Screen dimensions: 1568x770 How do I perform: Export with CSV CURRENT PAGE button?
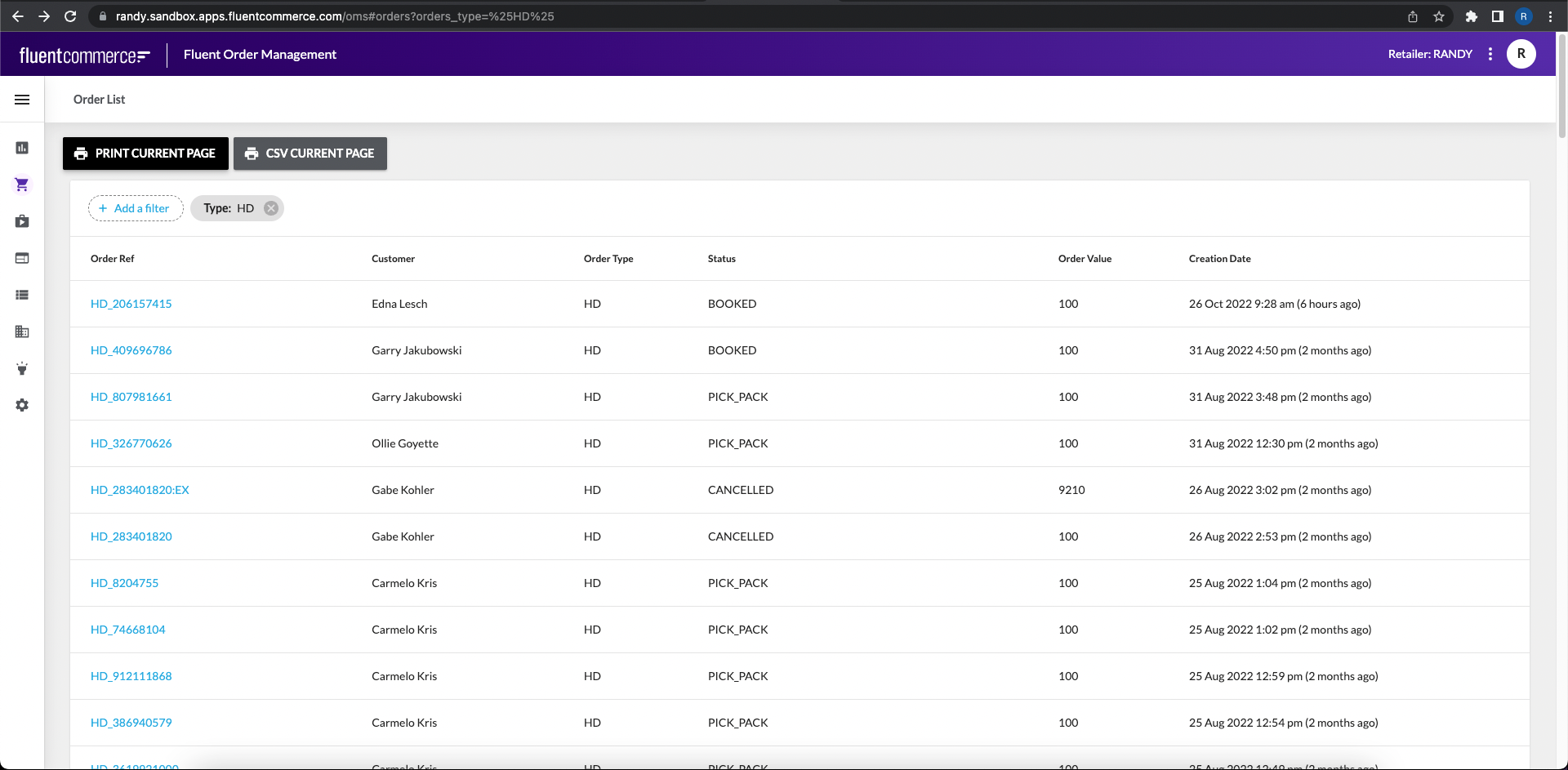coord(310,154)
